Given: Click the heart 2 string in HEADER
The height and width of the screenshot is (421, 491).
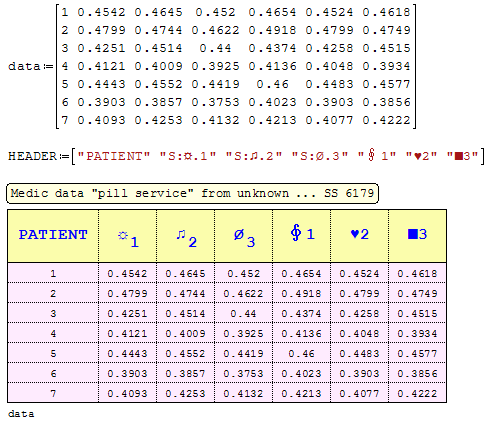Looking at the screenshot, I should [421, 156].
